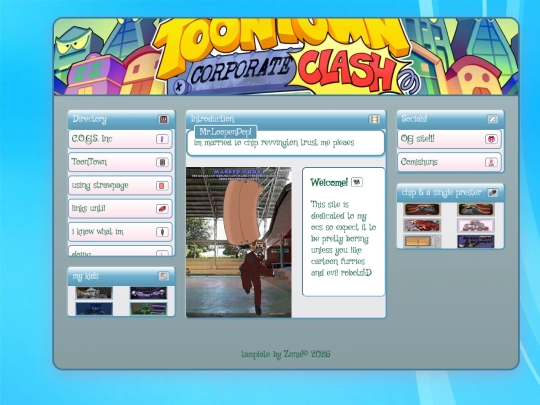Click the Directory panel header icon
The height and width of the screenshot is (405, 540).
click(164, 120)
